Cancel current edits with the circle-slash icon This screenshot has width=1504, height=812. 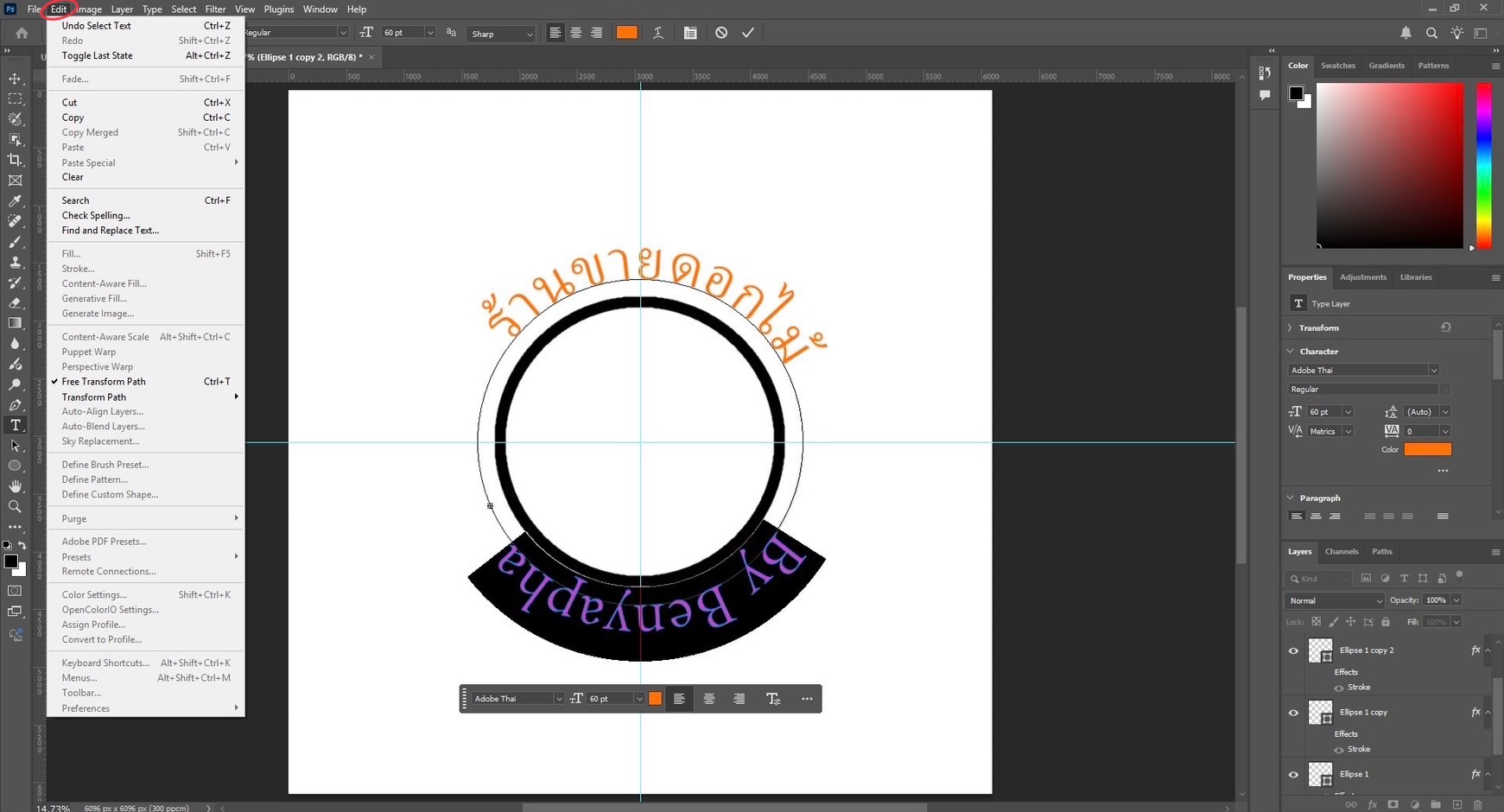pos(721,33)
